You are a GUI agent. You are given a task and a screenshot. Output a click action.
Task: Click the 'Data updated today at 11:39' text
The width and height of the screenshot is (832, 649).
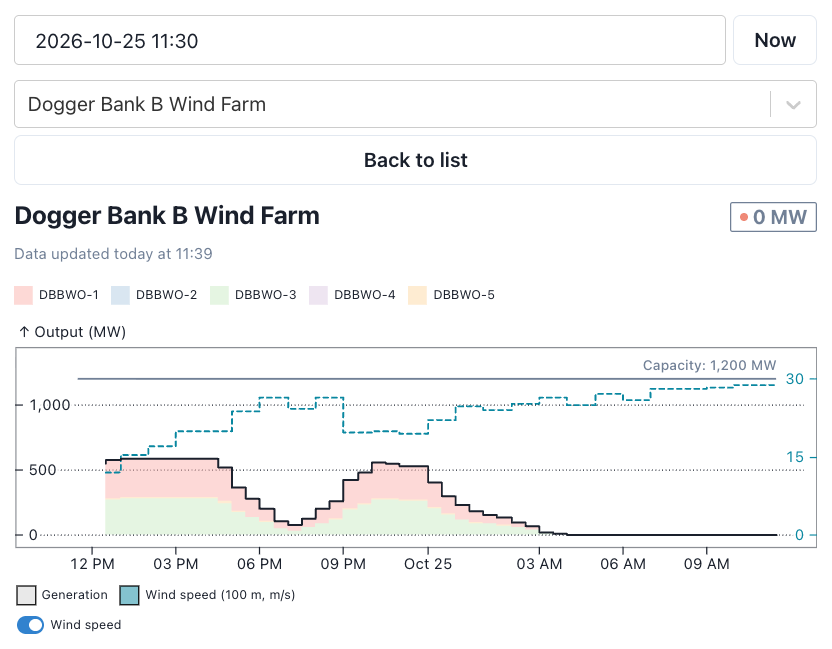pyautogui.click(x=113, y=254)
